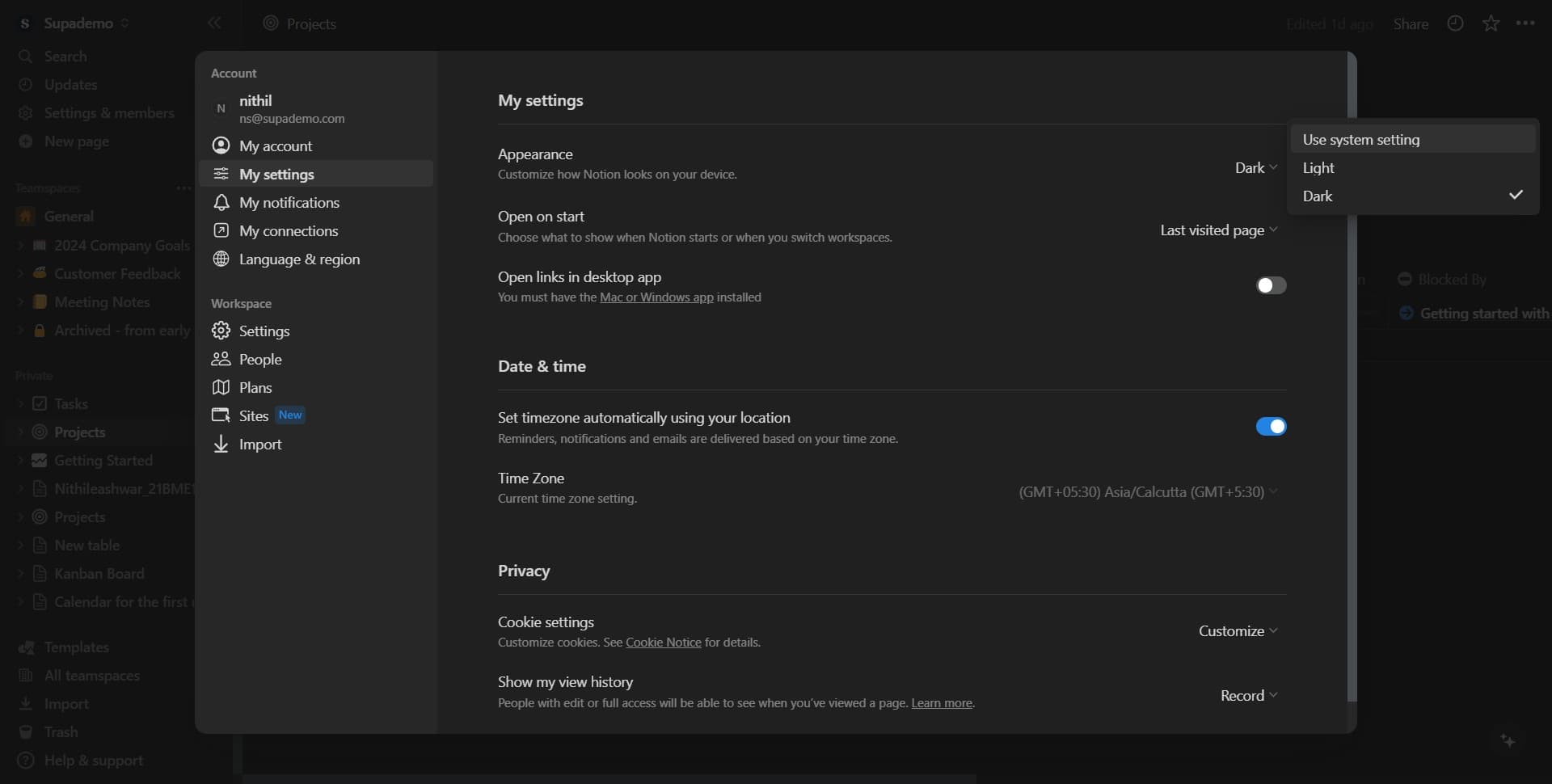Open the Cookie Notice link

(x=663, y=643)
